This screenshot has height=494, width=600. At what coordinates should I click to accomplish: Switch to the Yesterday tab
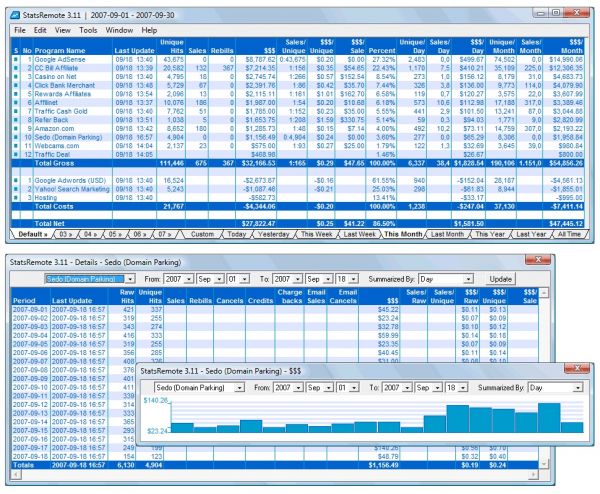[274, 234]
